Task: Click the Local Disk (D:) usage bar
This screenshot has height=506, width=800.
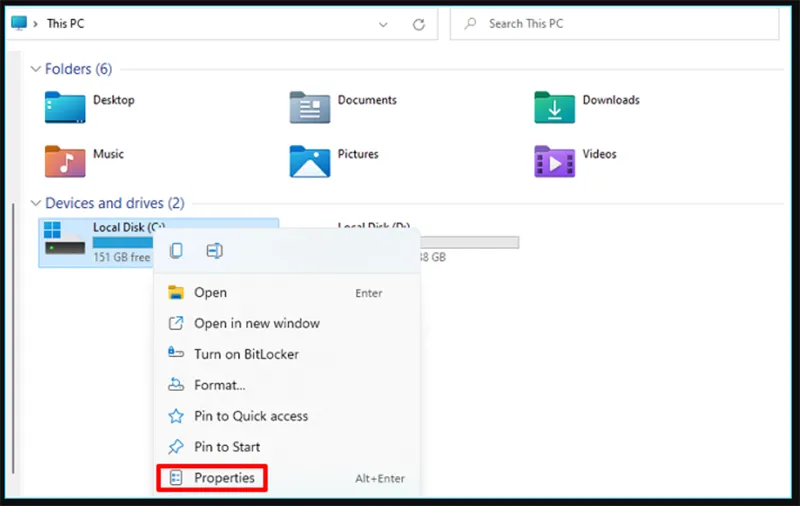Action: (469, 242)
